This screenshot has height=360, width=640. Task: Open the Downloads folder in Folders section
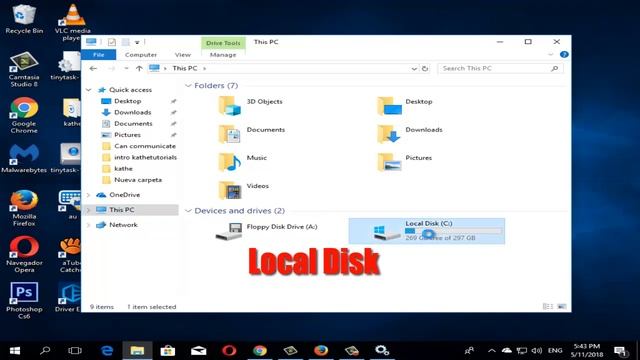click(x=409, y=133)
